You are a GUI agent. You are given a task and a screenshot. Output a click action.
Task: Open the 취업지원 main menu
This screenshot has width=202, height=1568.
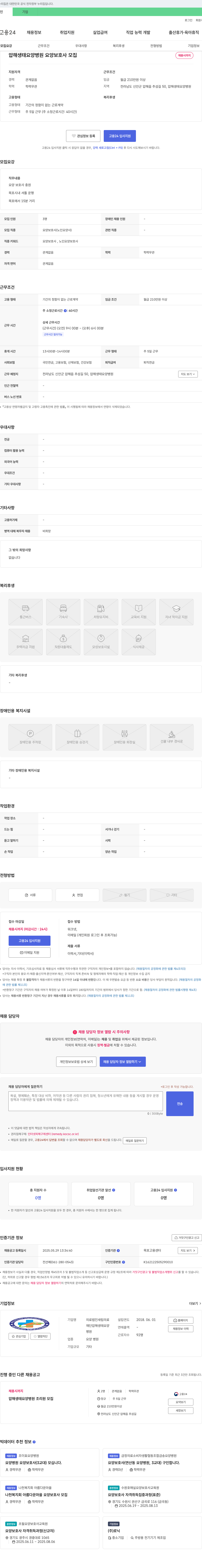[67, 32]
